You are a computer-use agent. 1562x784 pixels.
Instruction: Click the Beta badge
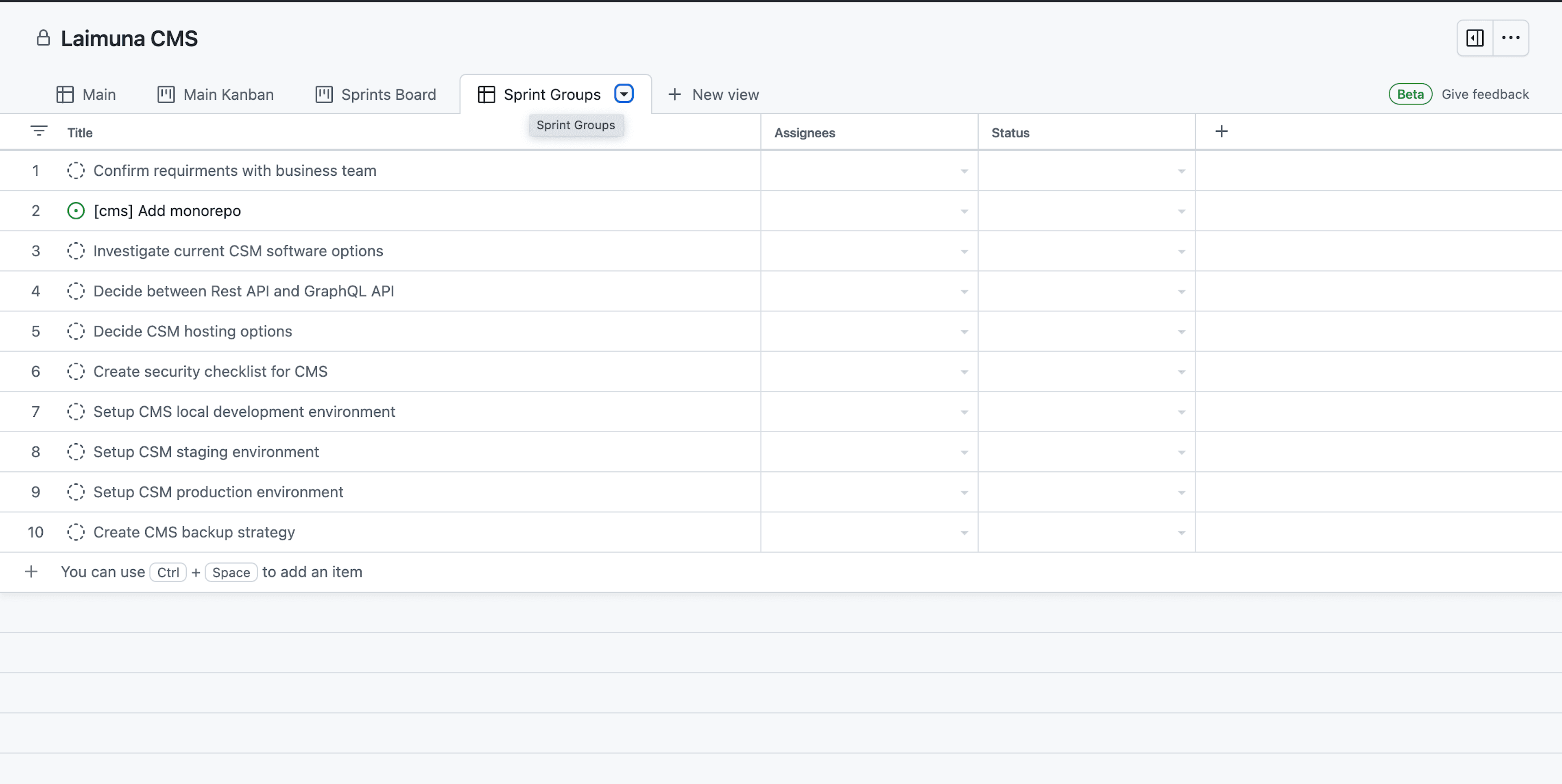pos(1410,94)
